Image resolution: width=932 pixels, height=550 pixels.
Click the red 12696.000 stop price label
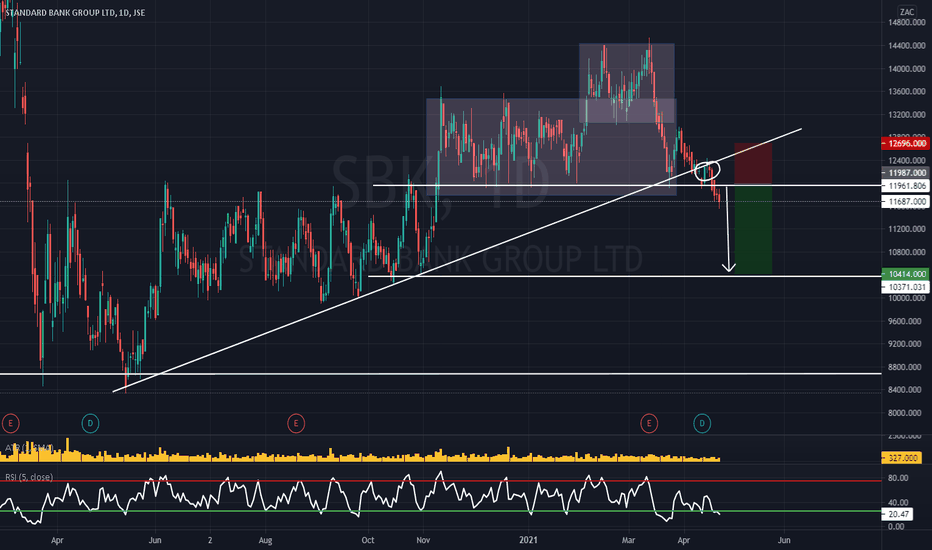[x=905, y=143]
